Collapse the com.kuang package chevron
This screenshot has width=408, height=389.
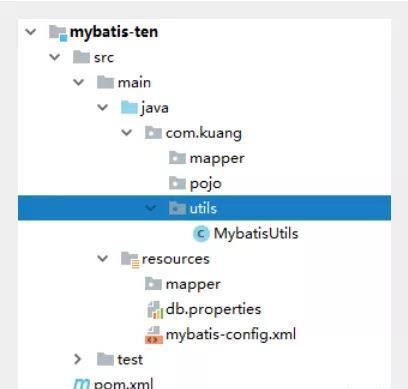tap(127, 133)
